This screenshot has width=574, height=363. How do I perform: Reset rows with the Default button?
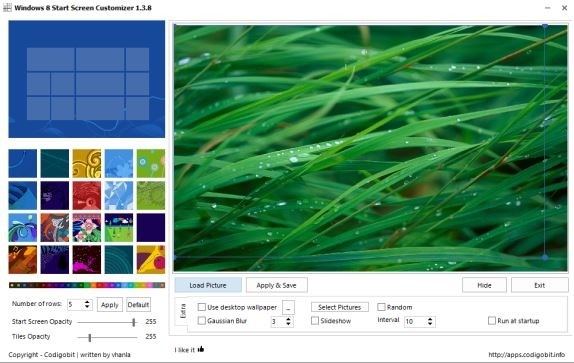(138, 304)
